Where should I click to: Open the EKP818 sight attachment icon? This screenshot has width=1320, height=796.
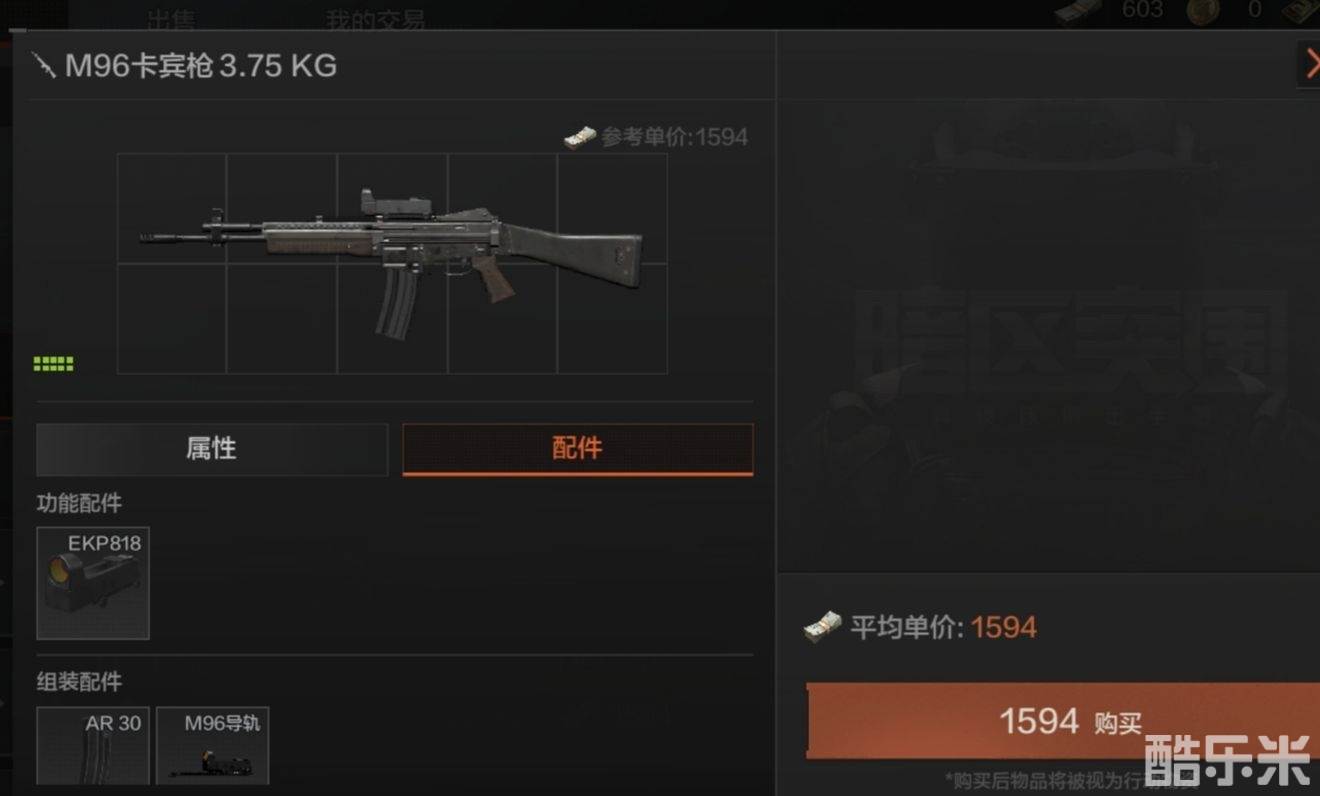tap(93, 583)
